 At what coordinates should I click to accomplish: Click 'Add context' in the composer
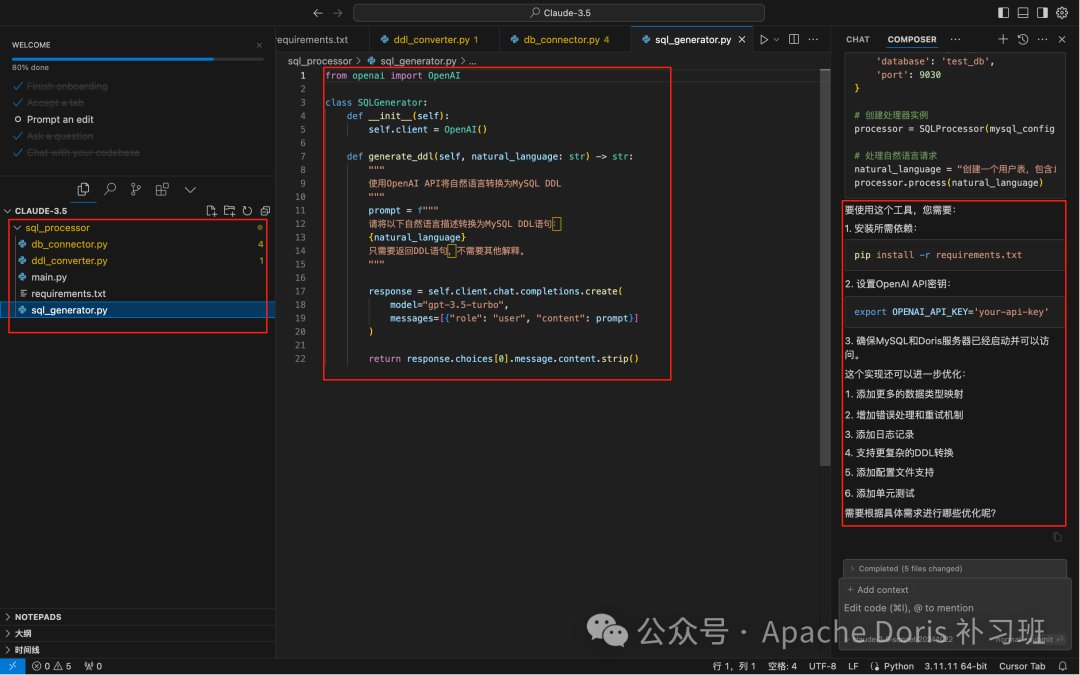(877, 590)
